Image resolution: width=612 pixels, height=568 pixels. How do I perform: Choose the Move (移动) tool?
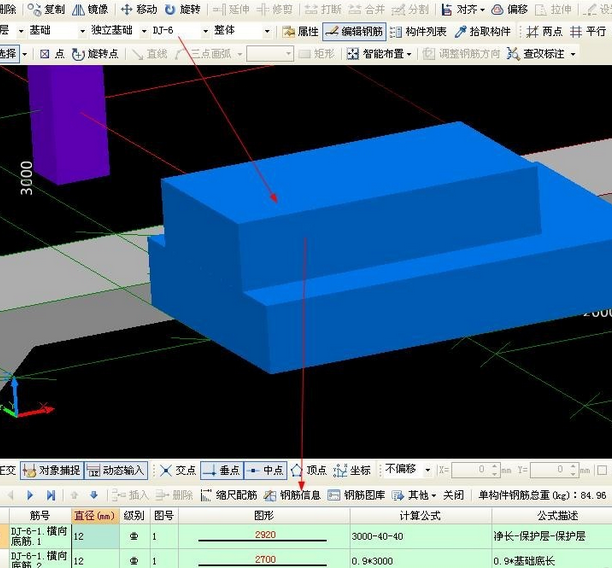[x=139, y=9]
